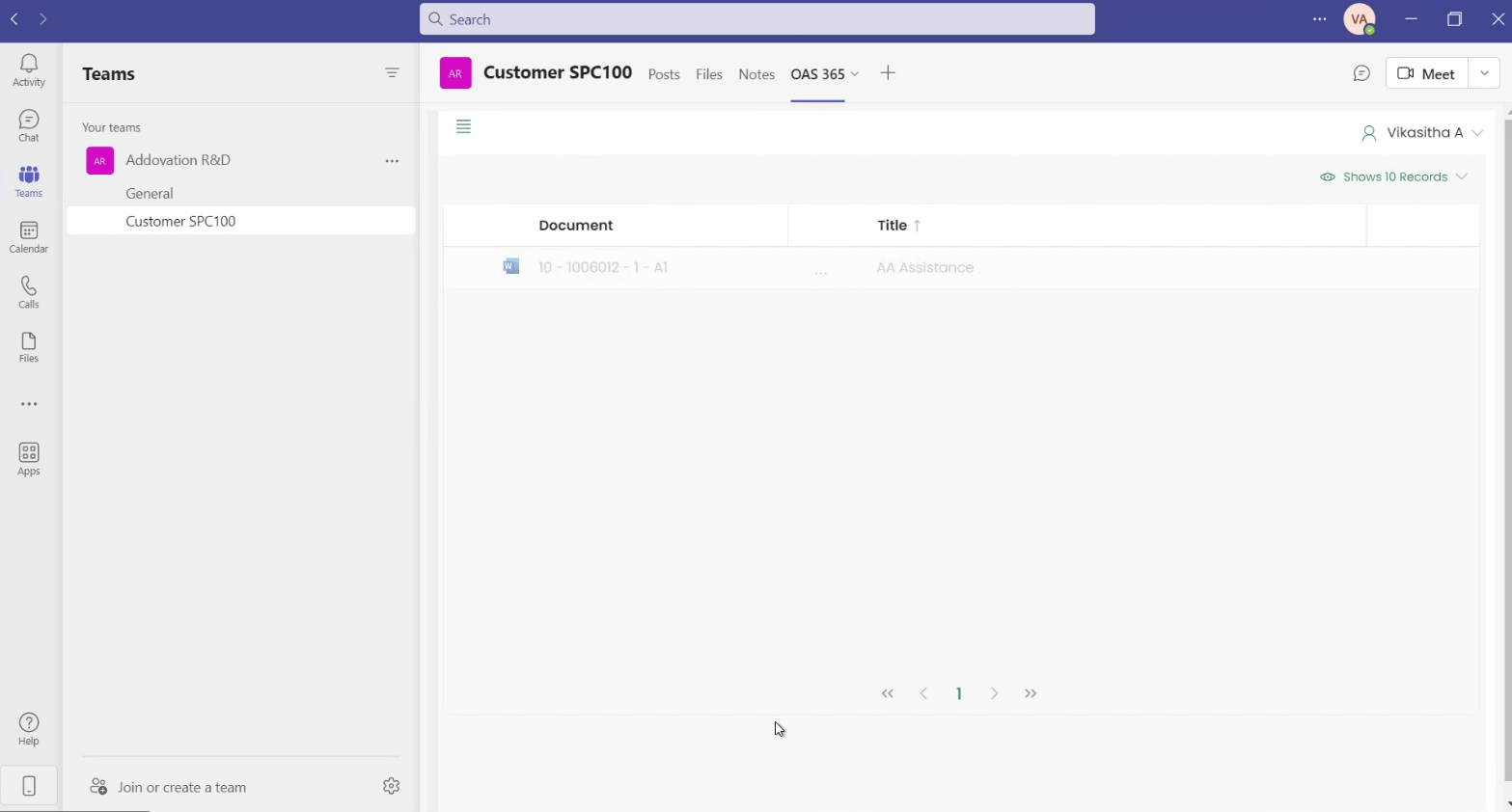Sort by the Title column header
Viewport: 1512px width, 812px height.
pos(893,226)
